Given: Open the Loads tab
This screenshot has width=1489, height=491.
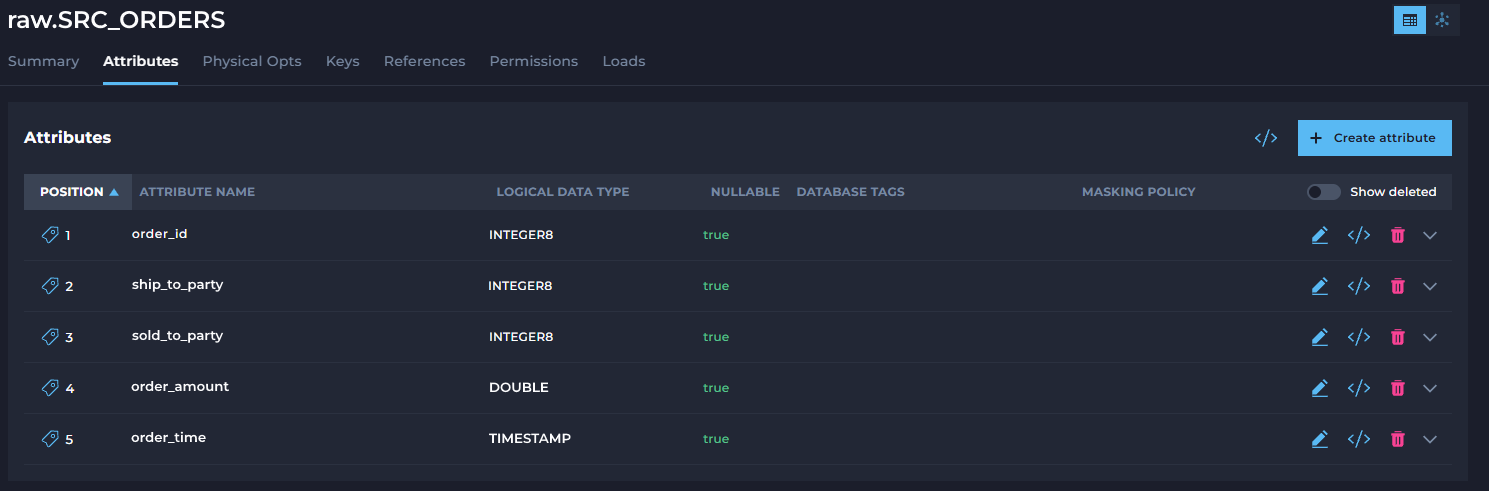Looking at the screenshot, I should 624,61.
